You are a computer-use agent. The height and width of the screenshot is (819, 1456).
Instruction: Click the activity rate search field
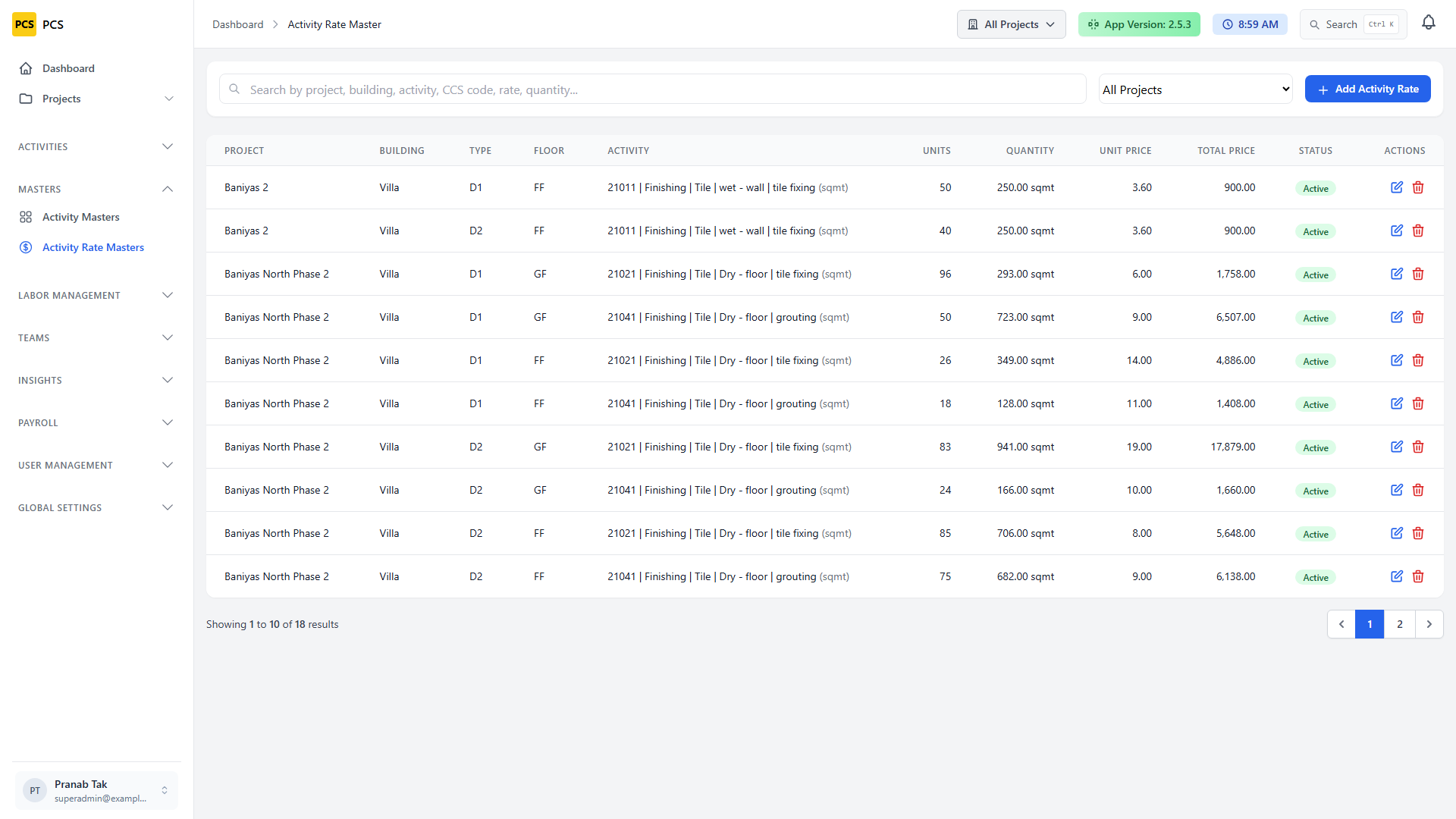pos(653,89)
